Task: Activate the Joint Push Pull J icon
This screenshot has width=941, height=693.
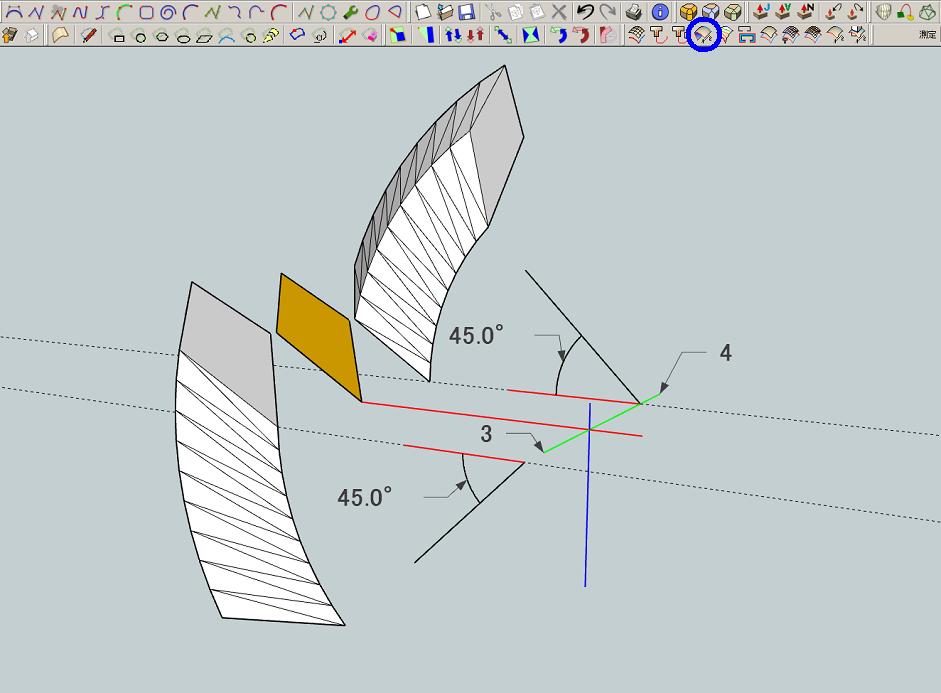Action: tap(761, 11)
